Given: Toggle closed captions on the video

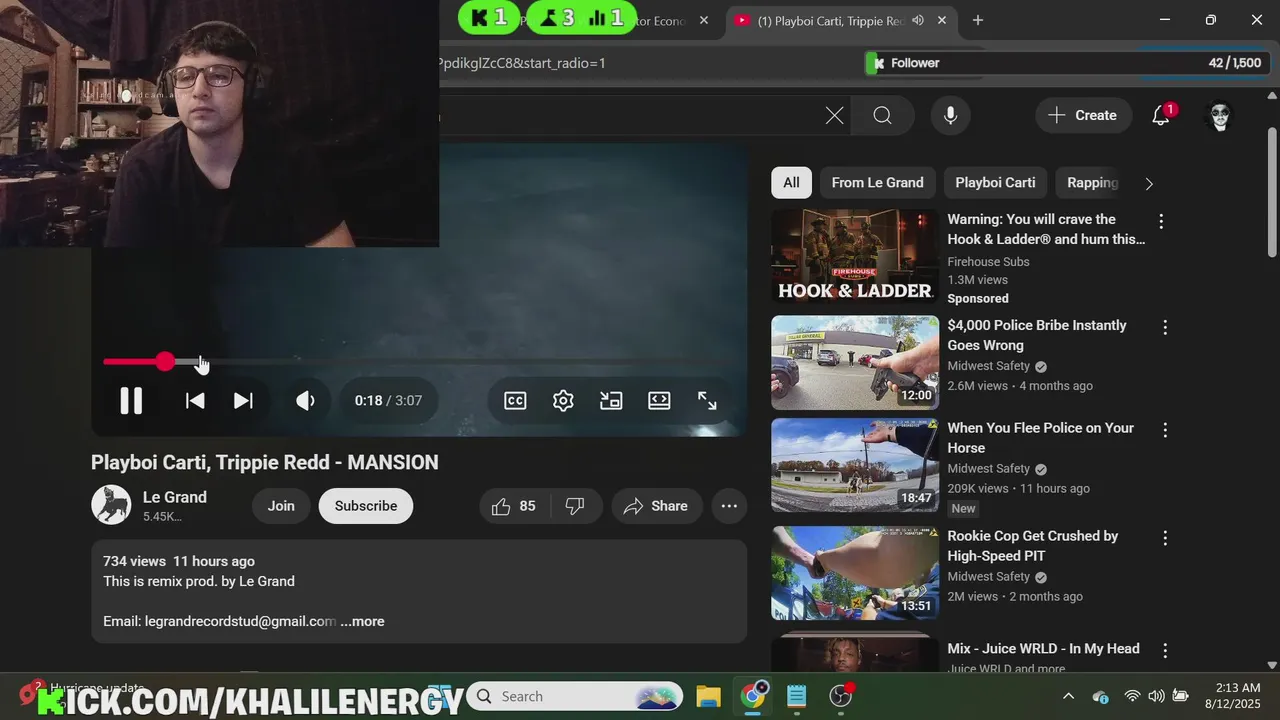Looking at the screenshot, I should coord(515,401).
